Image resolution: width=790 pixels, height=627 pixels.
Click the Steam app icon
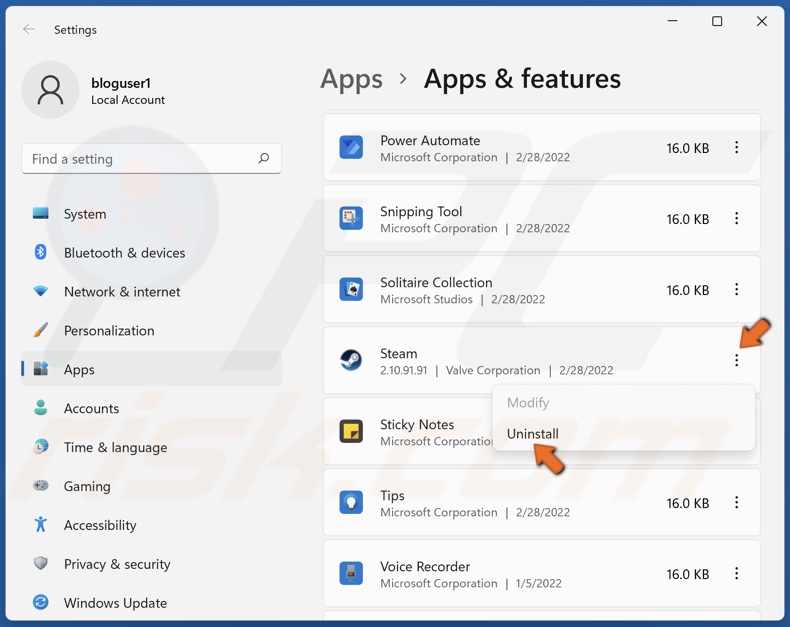pyautogui.click(x=351, y=360)
